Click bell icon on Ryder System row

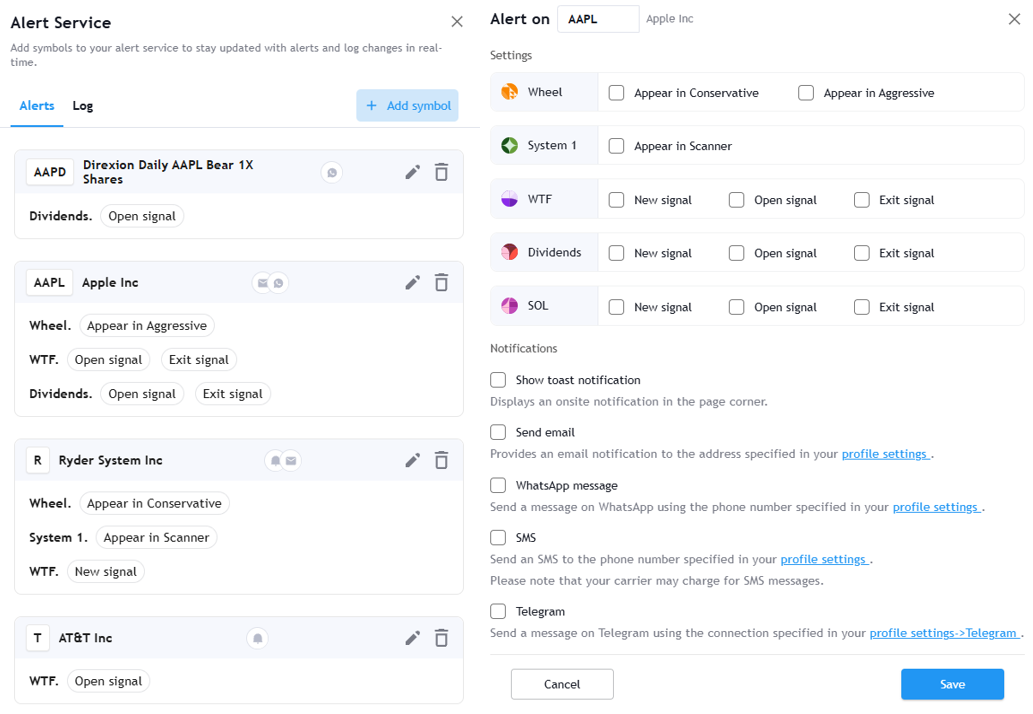275,460
